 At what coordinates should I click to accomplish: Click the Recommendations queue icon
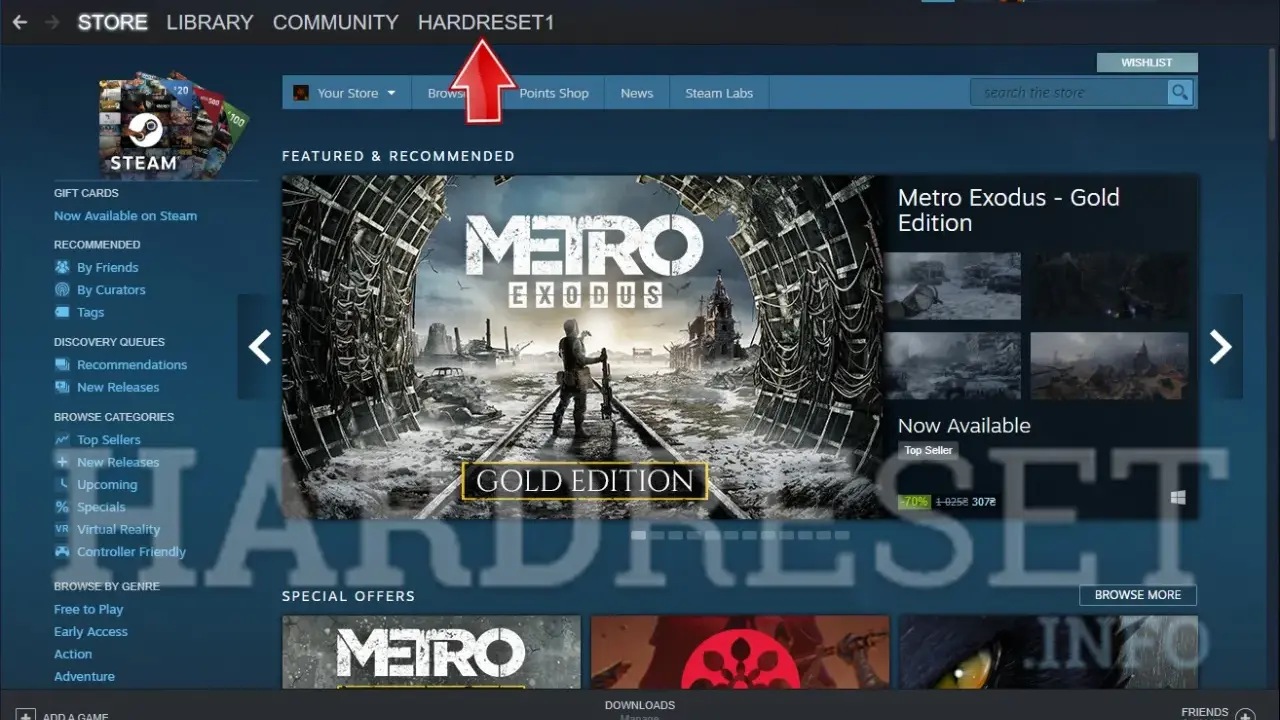(x=62, y=365)
